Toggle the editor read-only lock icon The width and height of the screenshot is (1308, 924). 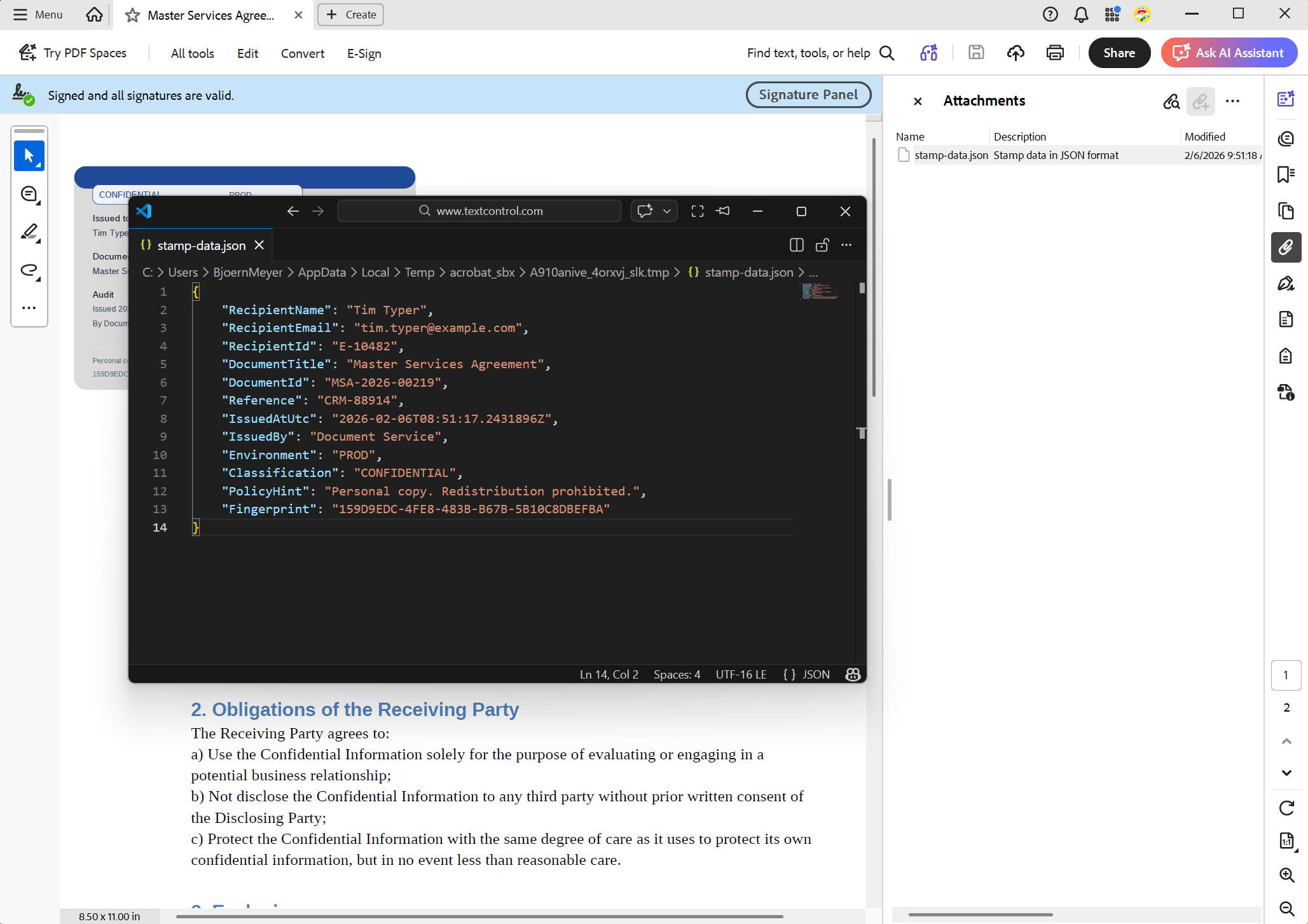pos(822,245)
